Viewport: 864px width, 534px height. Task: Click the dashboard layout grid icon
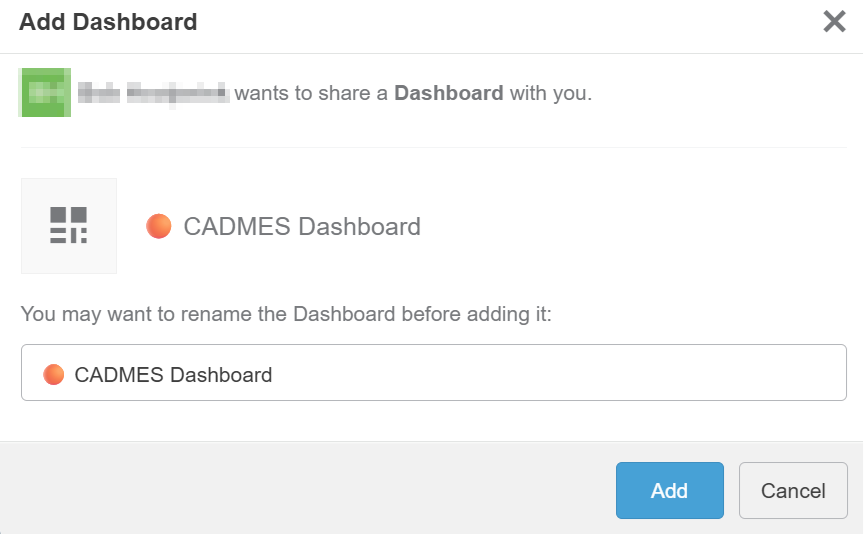click(x=69, y=226)
